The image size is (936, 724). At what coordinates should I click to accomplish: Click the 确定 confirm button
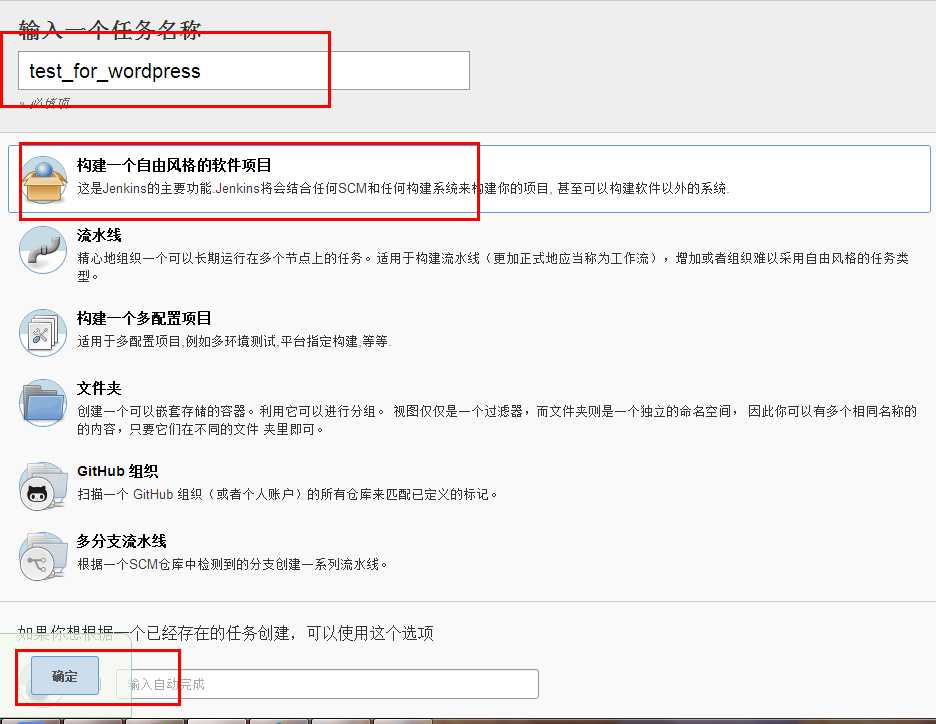pos(65,676)
